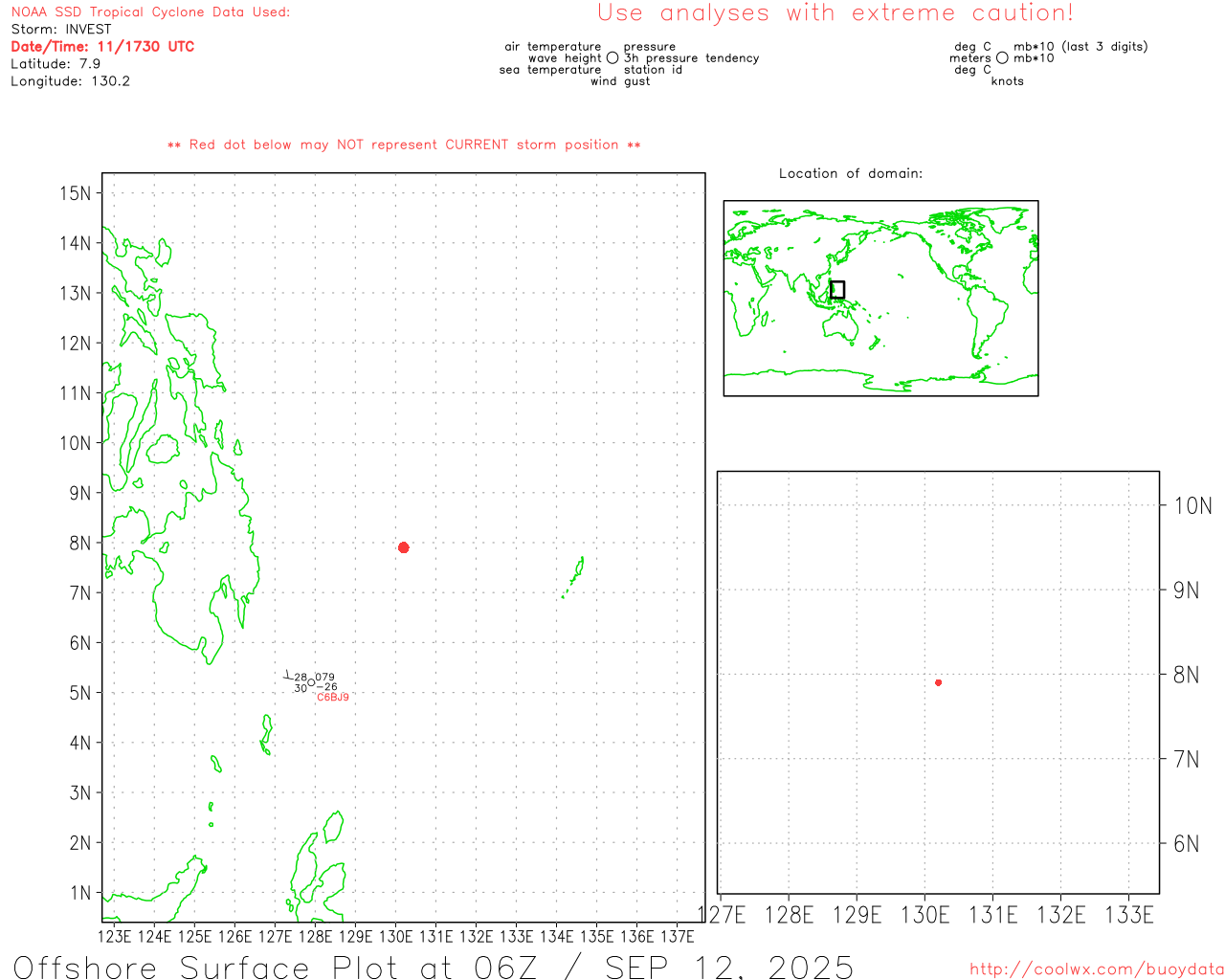Click the units legend circle beside 'meters'
The height and width of the screenshot is (980, 1225).
point(1002,58)
